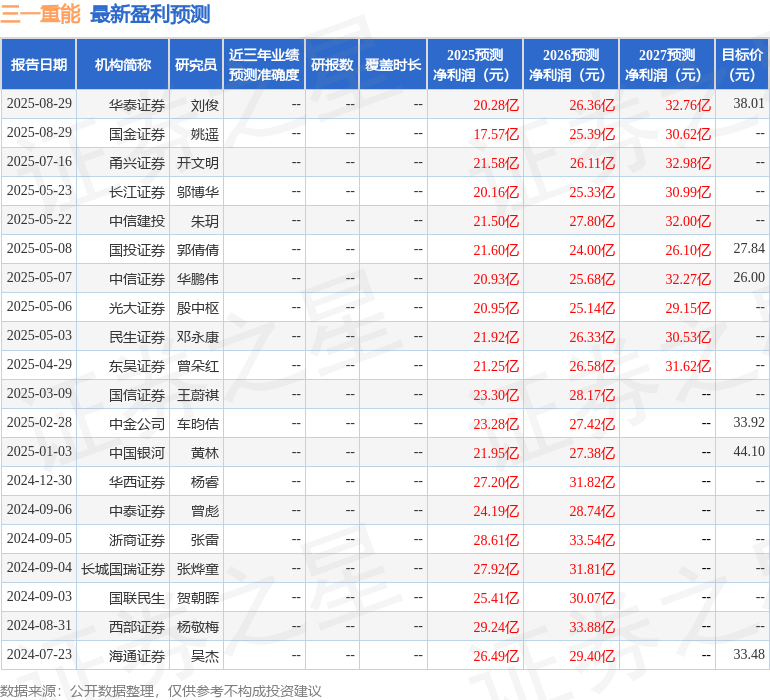Viewport: 770px width, 700px height.
Task: Click researcher name 杨敬梅
Action: (198, 626)
